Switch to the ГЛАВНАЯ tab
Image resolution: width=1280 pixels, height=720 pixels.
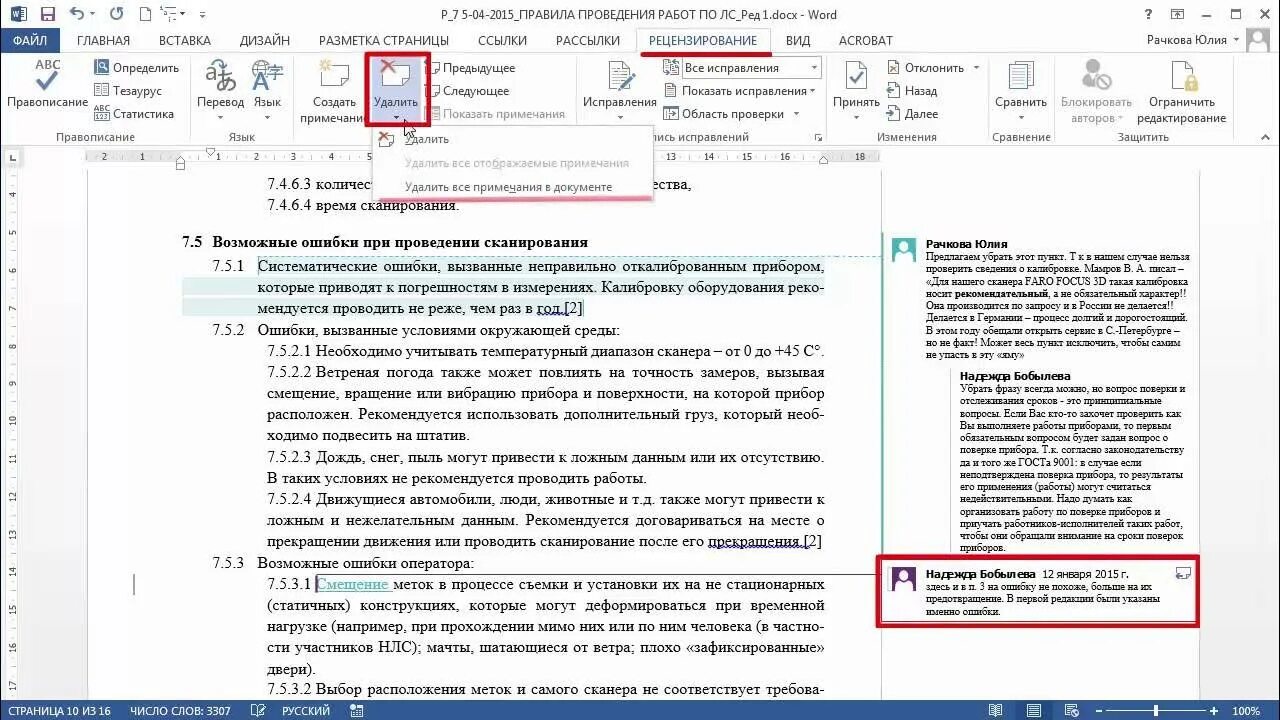[104, 41]
